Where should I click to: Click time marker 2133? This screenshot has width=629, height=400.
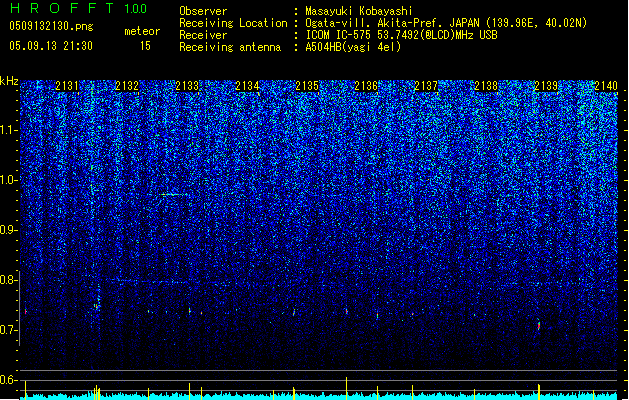(x=187, y=86)
